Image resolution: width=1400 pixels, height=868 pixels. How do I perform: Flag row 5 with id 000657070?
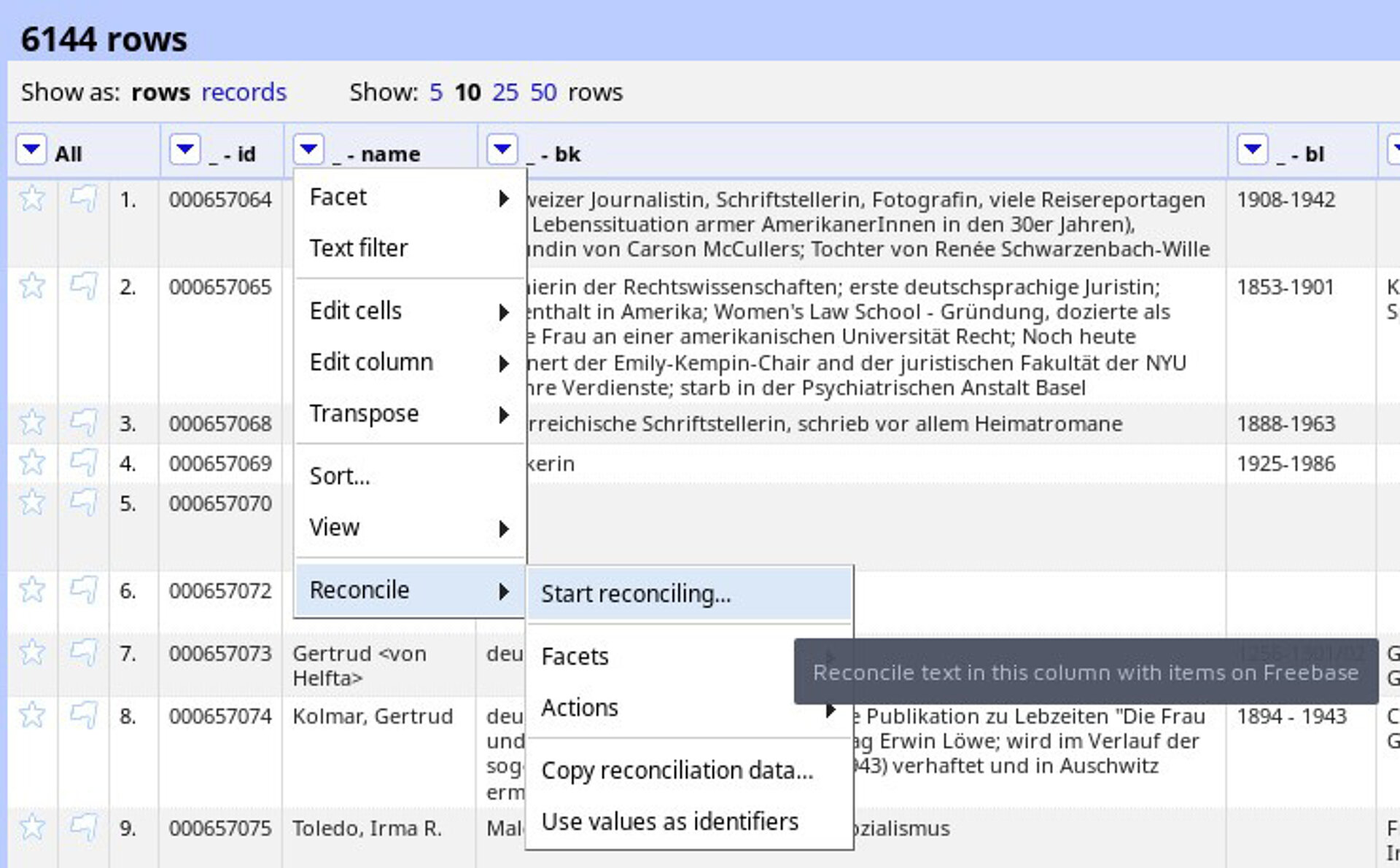coord(84,502)
